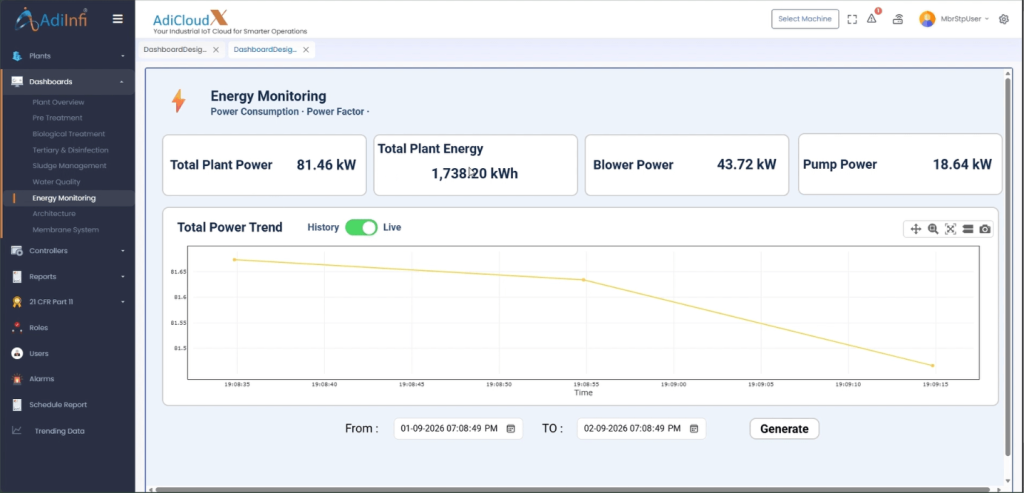Open Pre Treatment dashboard
The height and width of the screenshot is (493, 1024).
tap(57, 118)
